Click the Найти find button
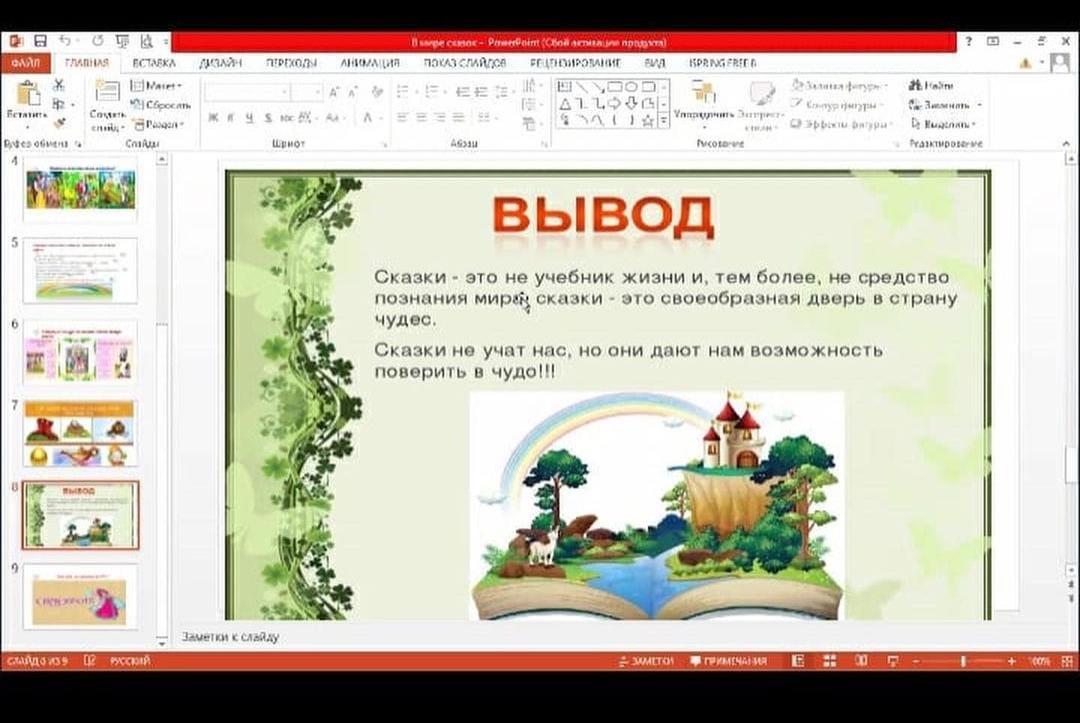The image size is (1080, 723). coord(931,86)
